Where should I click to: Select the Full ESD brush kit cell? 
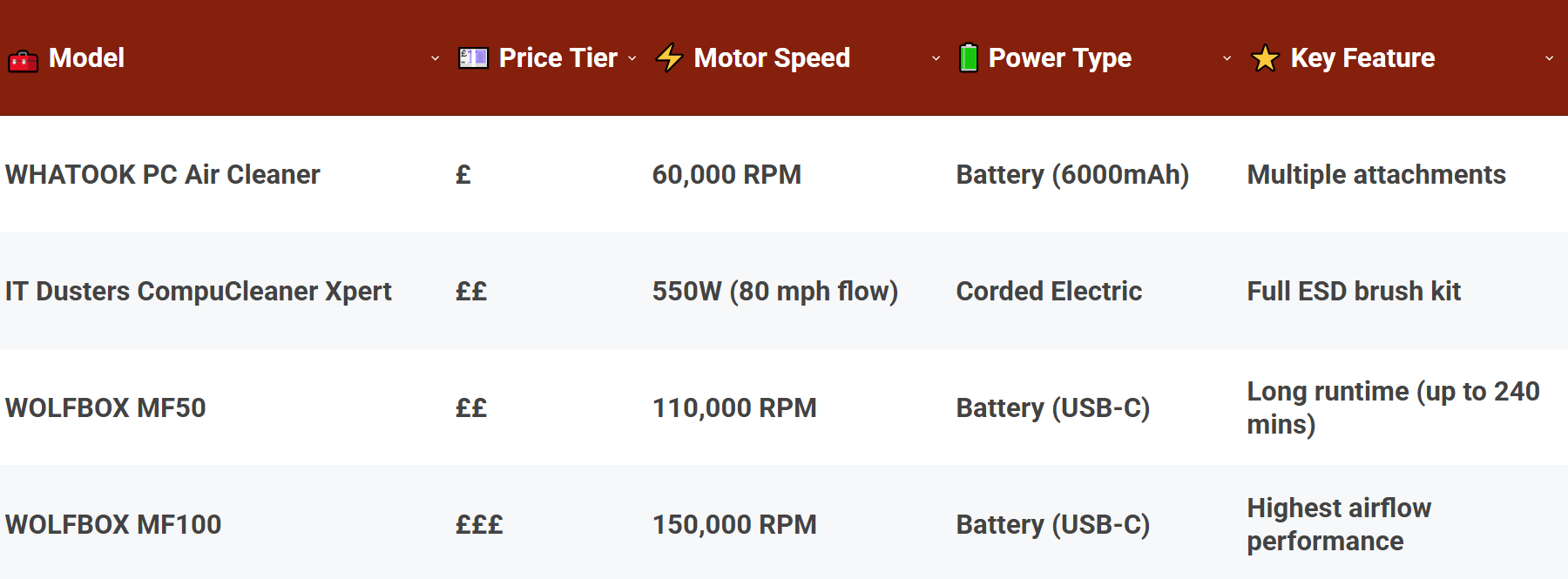tap(1354, 291)
